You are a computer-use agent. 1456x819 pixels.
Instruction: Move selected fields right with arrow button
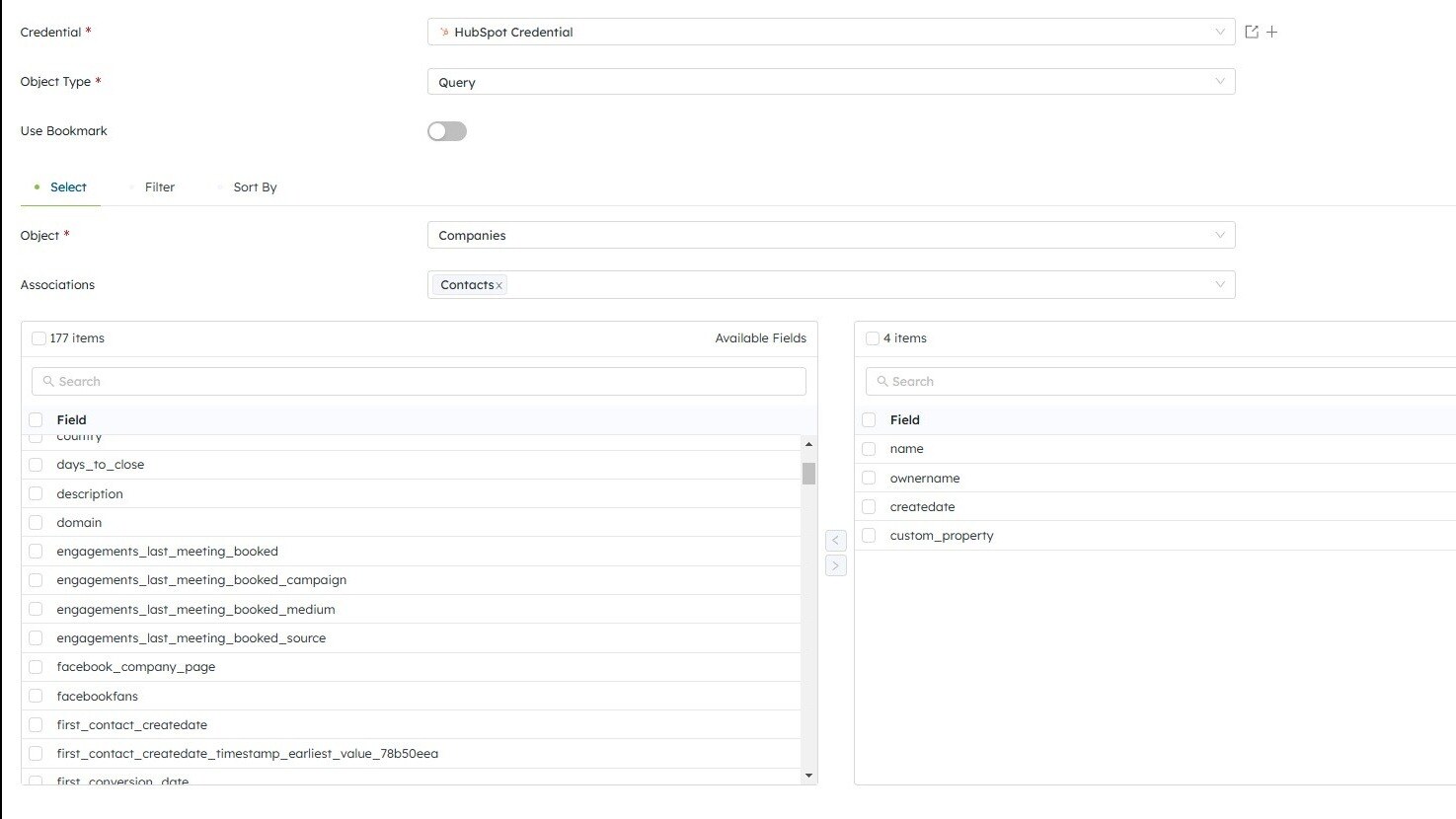coord(835,565)
